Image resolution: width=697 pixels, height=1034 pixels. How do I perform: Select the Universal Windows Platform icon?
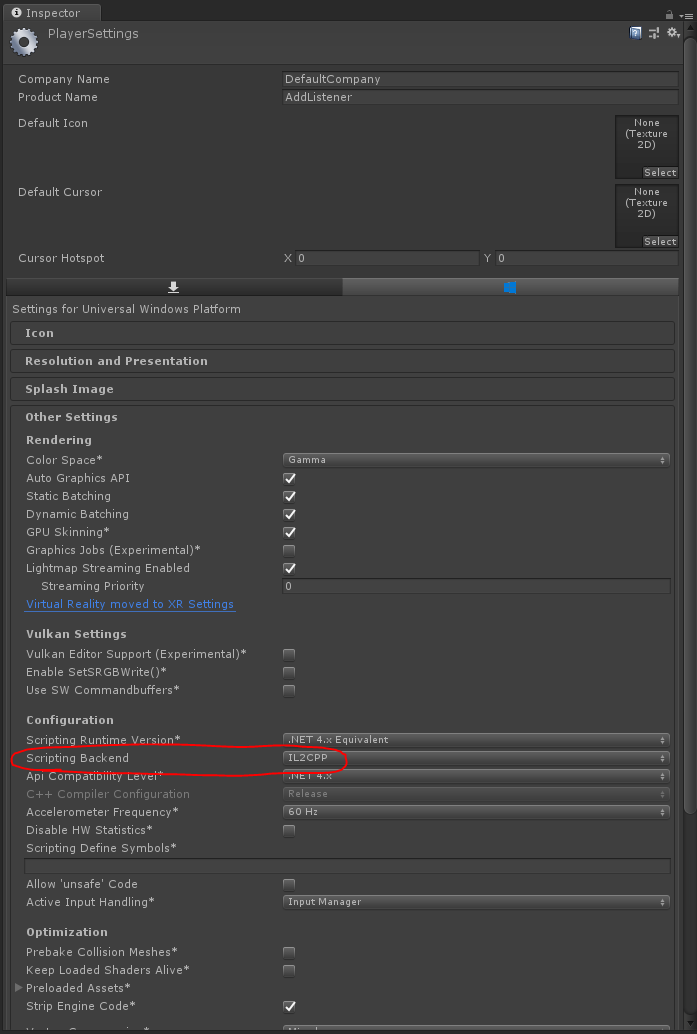510,286
